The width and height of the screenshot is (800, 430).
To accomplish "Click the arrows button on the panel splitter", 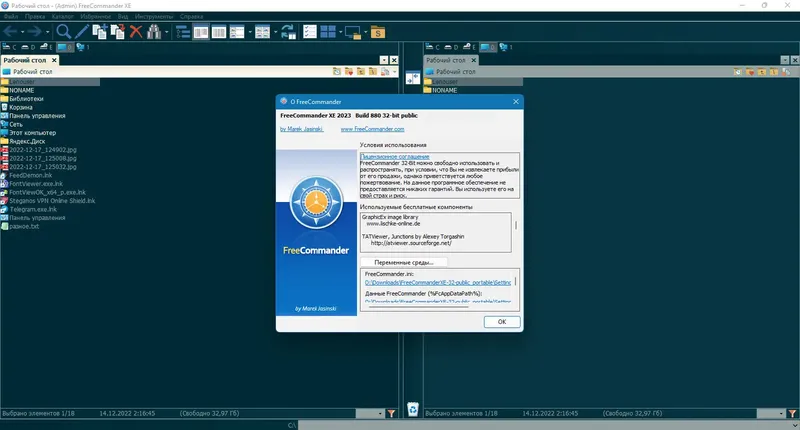I will pyautogui.click(x=413, y=78).
